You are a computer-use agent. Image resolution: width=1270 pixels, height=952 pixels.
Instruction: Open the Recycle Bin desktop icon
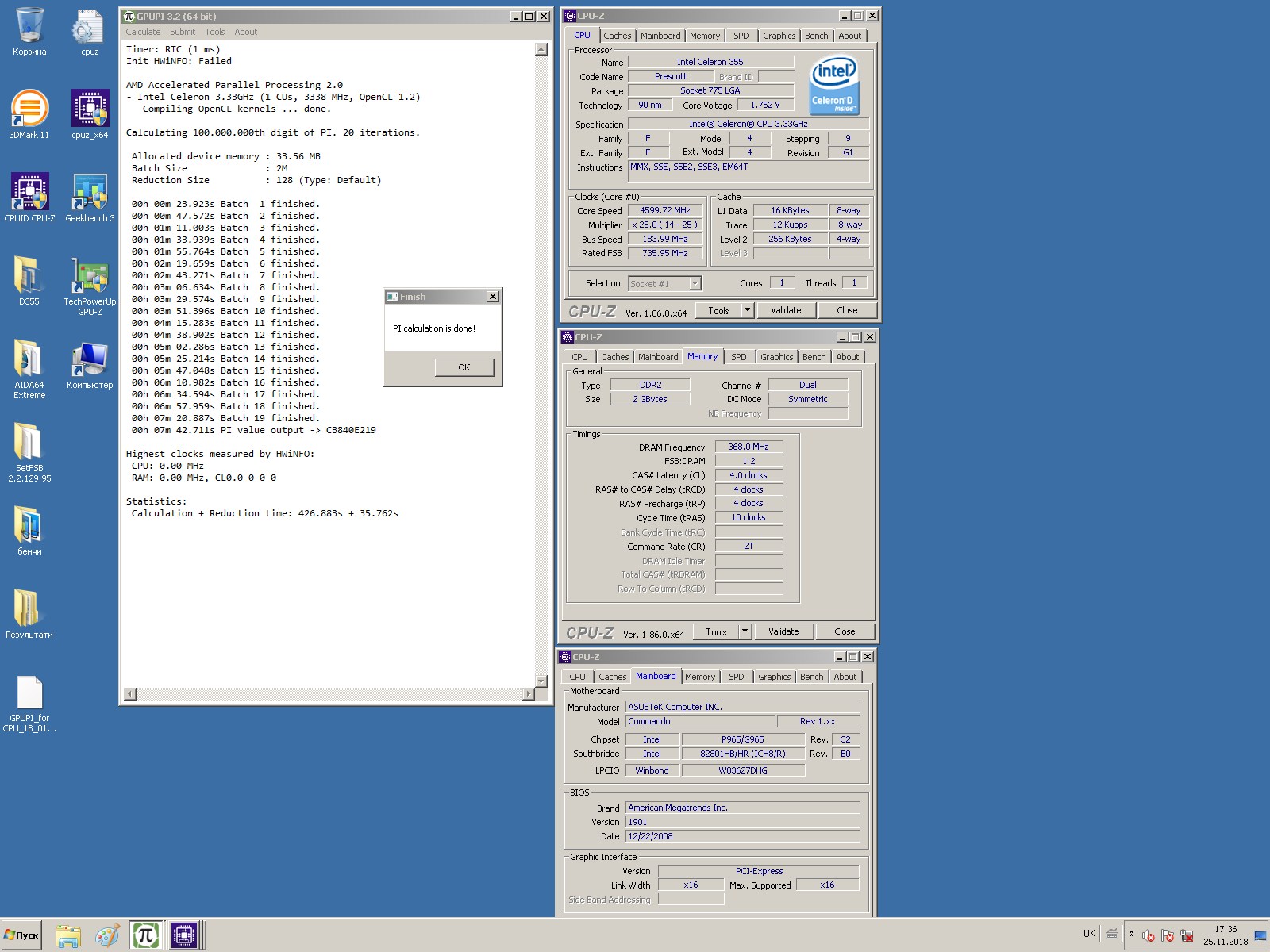coord(29,32)
